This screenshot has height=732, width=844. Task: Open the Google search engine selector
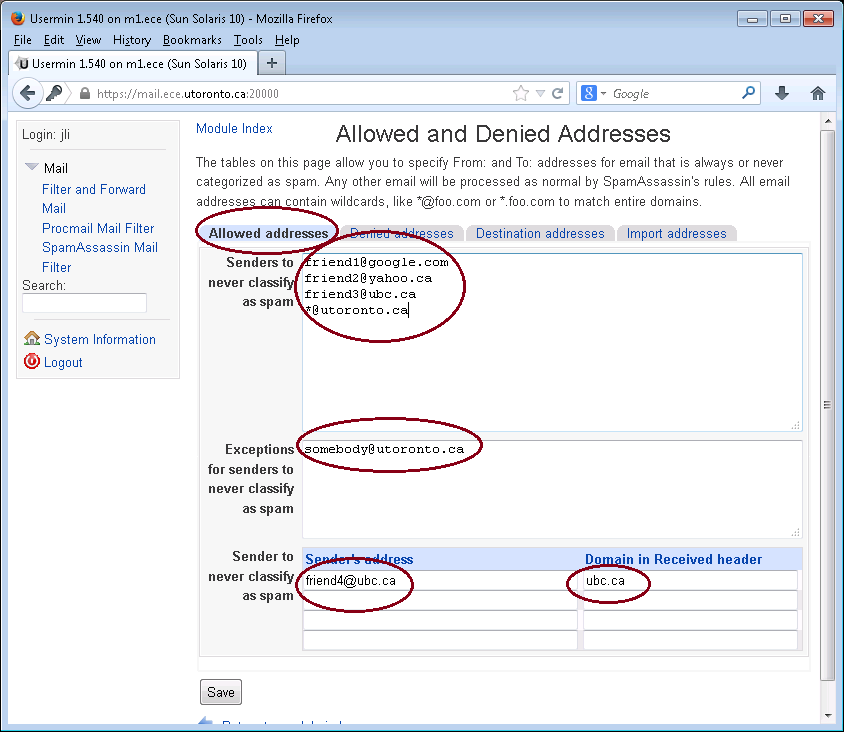coord(593,94)
